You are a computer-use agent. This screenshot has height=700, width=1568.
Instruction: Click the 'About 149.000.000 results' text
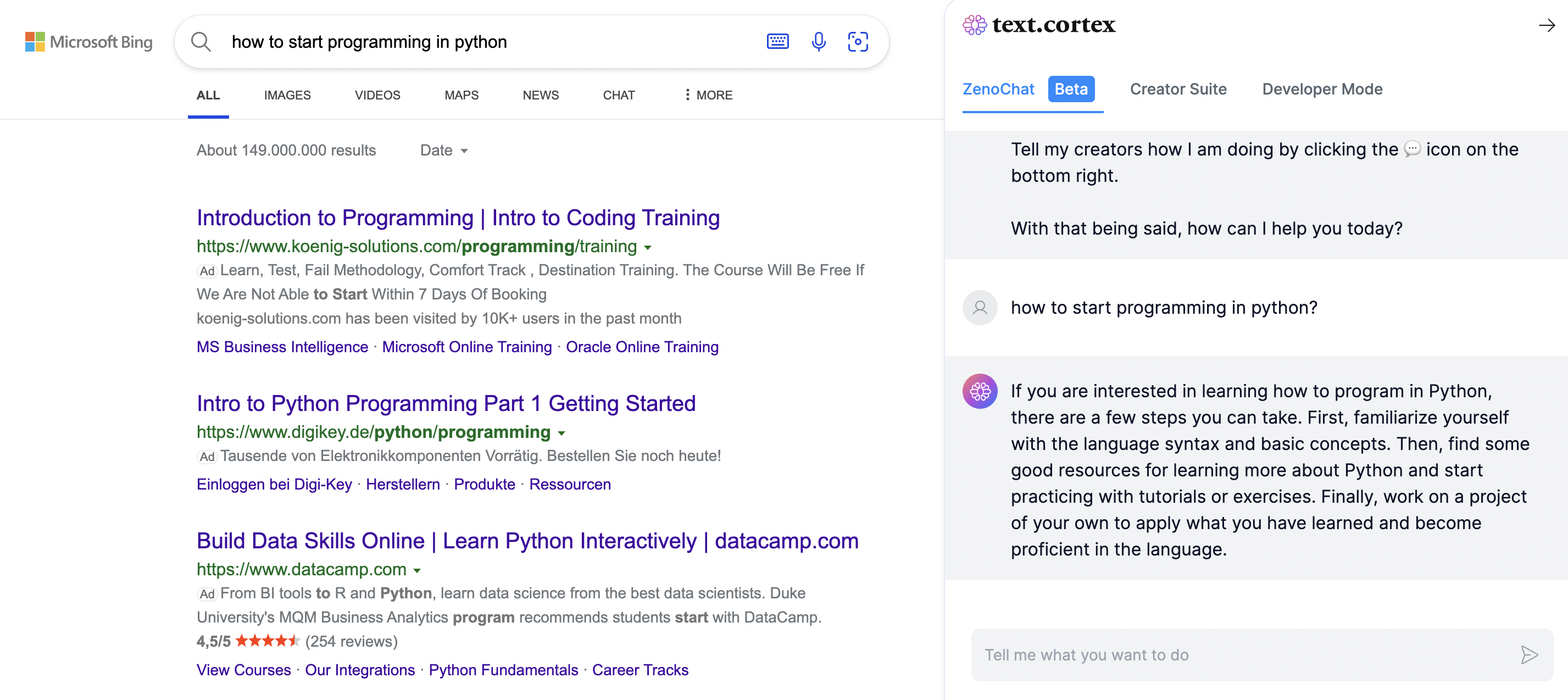click(x=286, y=151)
